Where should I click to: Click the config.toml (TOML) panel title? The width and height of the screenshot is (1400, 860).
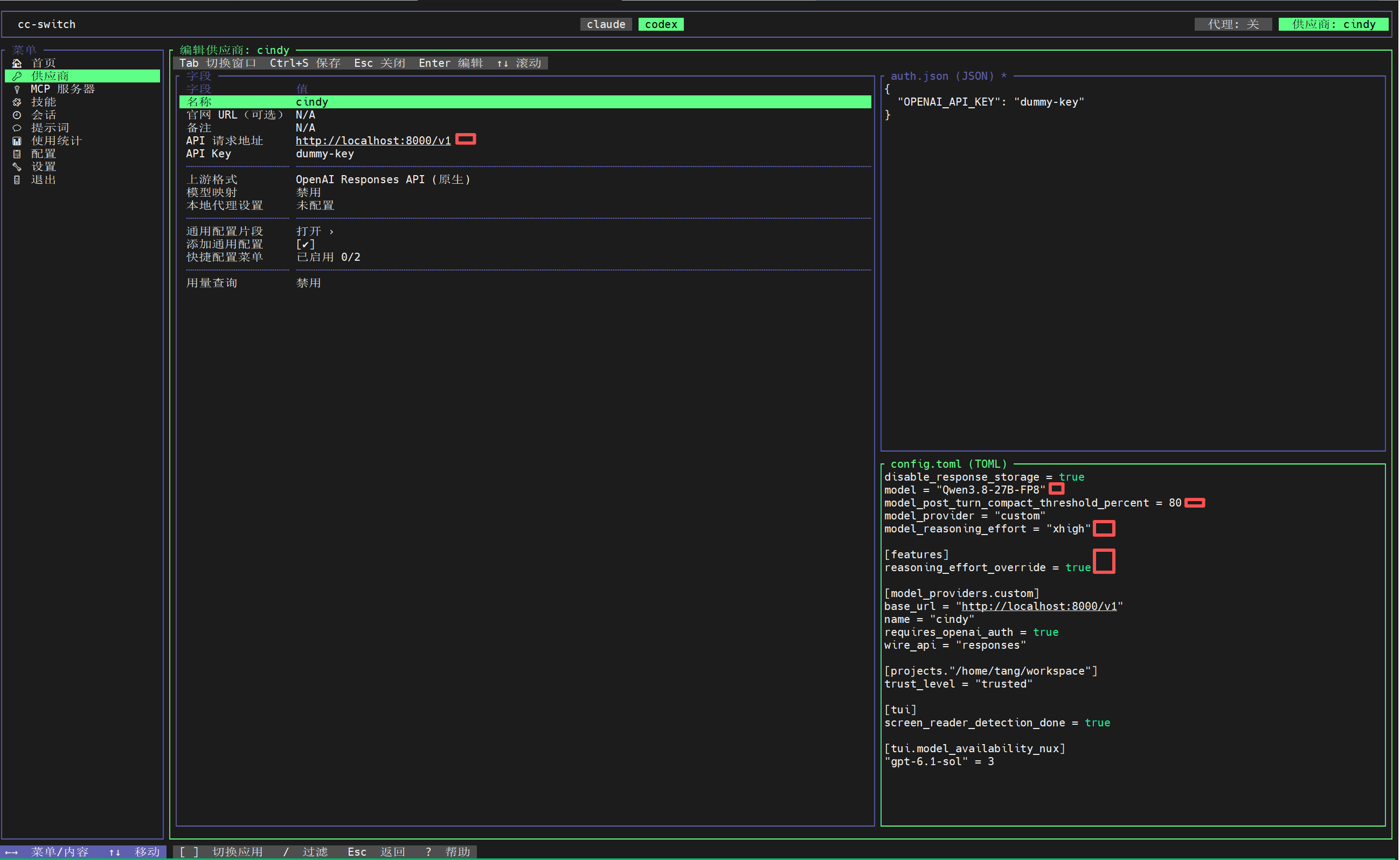(x=948, y=464)
